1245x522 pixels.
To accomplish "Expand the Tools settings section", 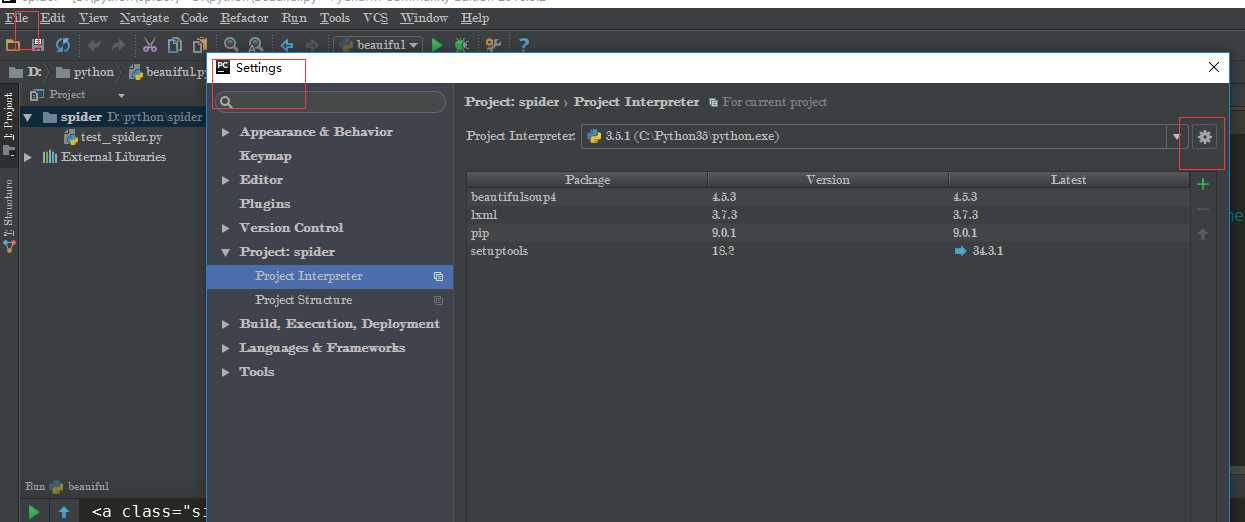I will point(226,372).
